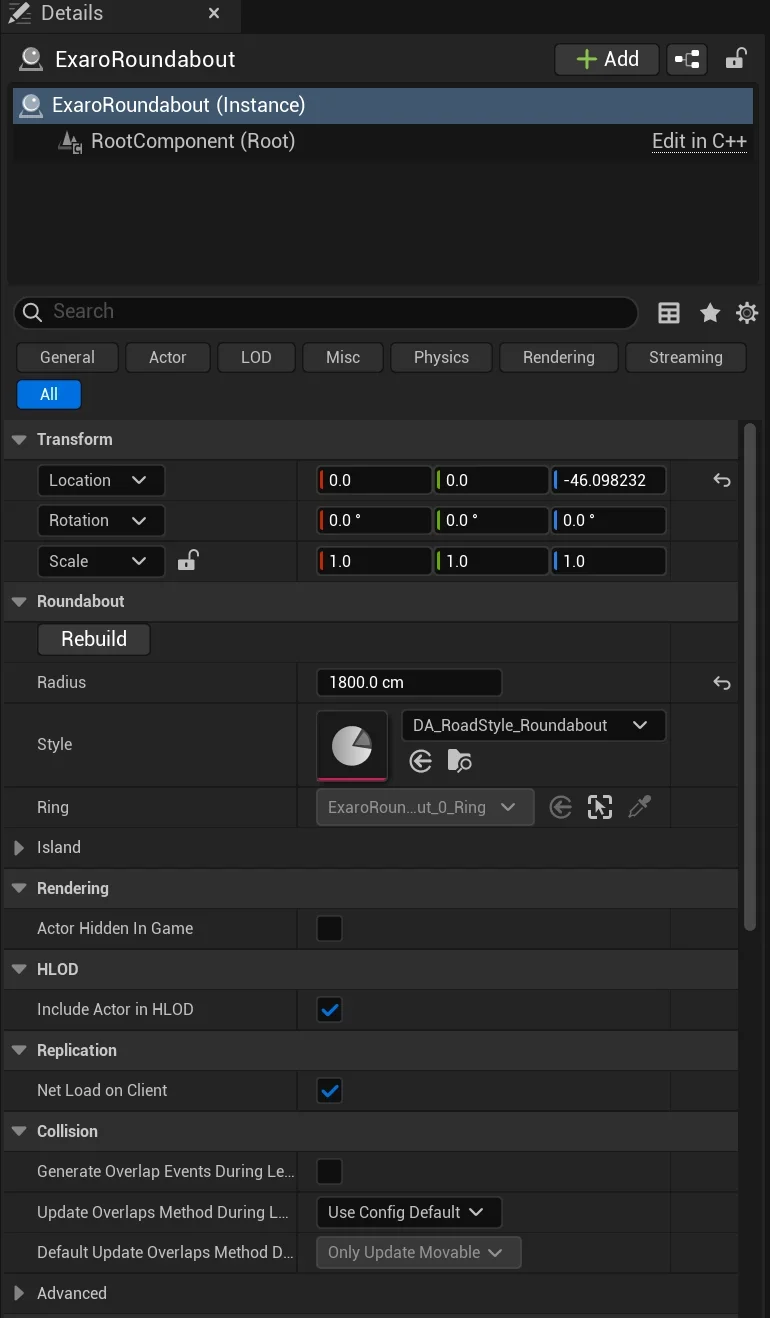770x1318 pixels.
Task: Uncheck Include Actor in HLOD
Action: (x=329, y=1009)
